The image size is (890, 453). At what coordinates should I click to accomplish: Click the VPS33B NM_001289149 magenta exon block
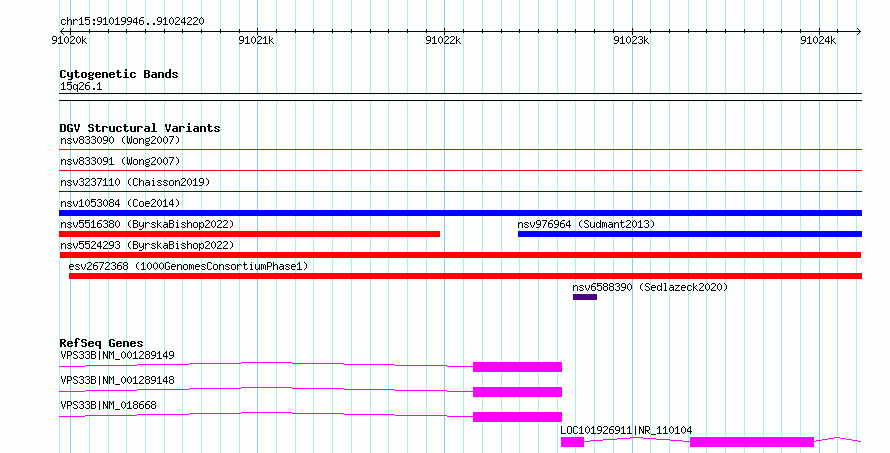[518, 367]
